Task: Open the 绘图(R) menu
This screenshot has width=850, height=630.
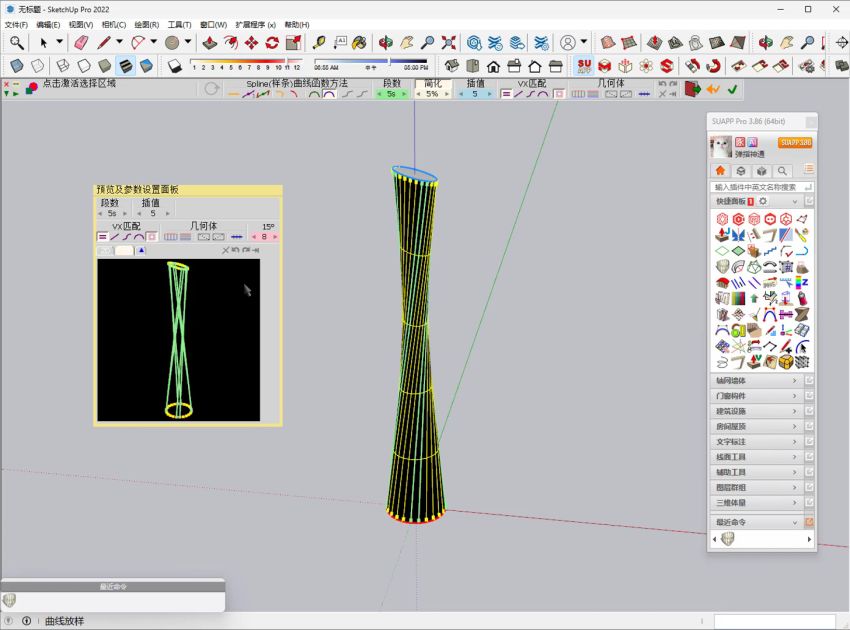Action: tap(147, 24)
